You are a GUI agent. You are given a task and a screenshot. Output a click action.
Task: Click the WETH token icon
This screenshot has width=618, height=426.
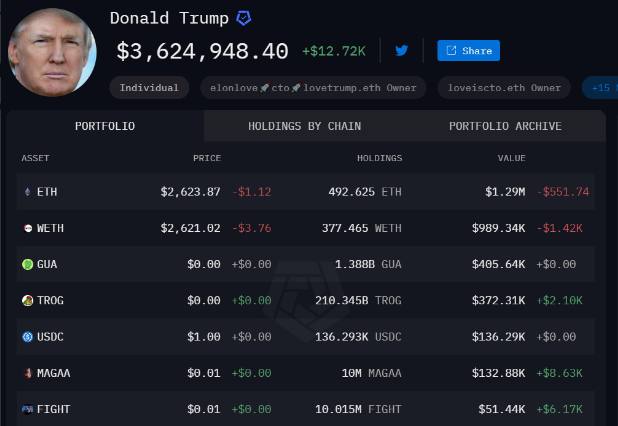[27, 228]
